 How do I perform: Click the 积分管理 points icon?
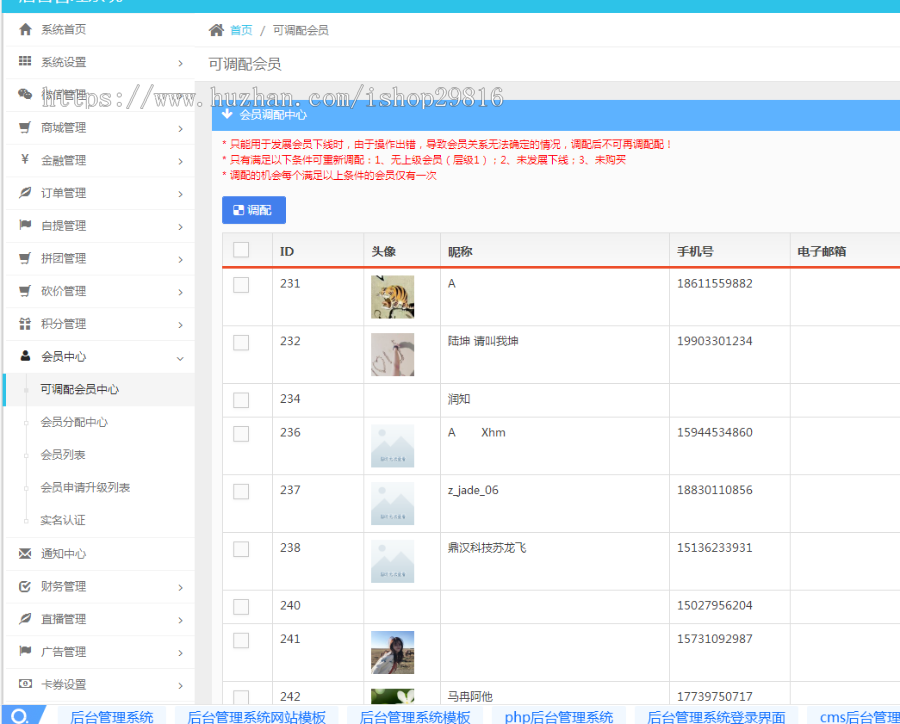click(26, 324)
